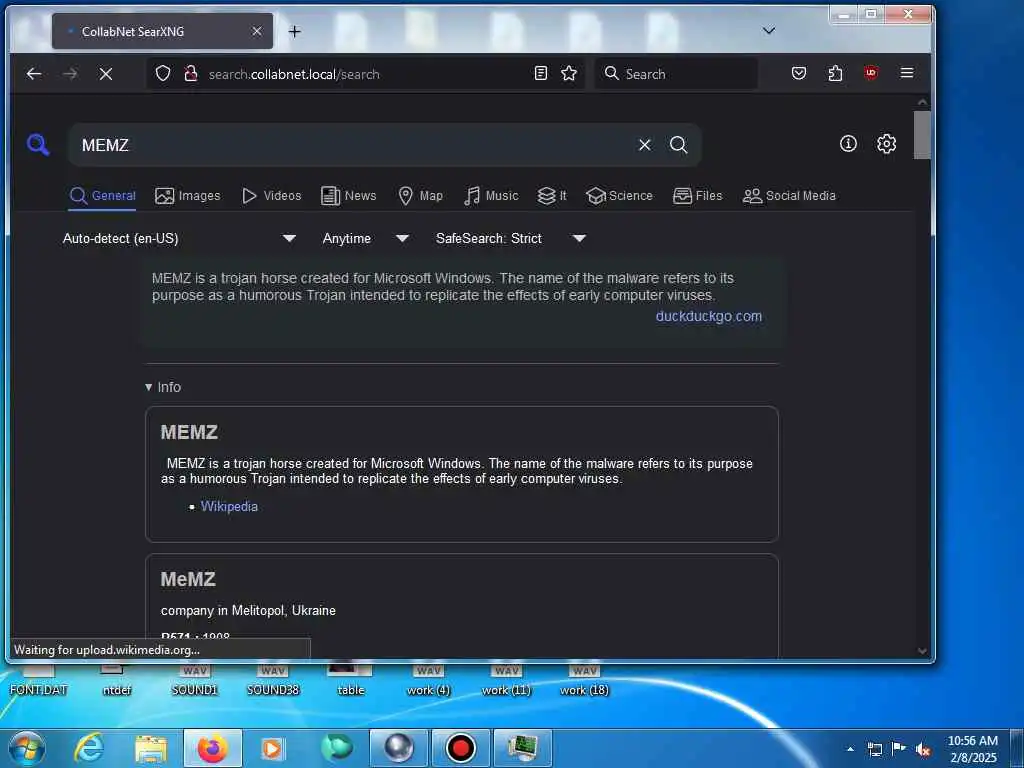Open SearXNG preferences gear

tap(886, 144)
